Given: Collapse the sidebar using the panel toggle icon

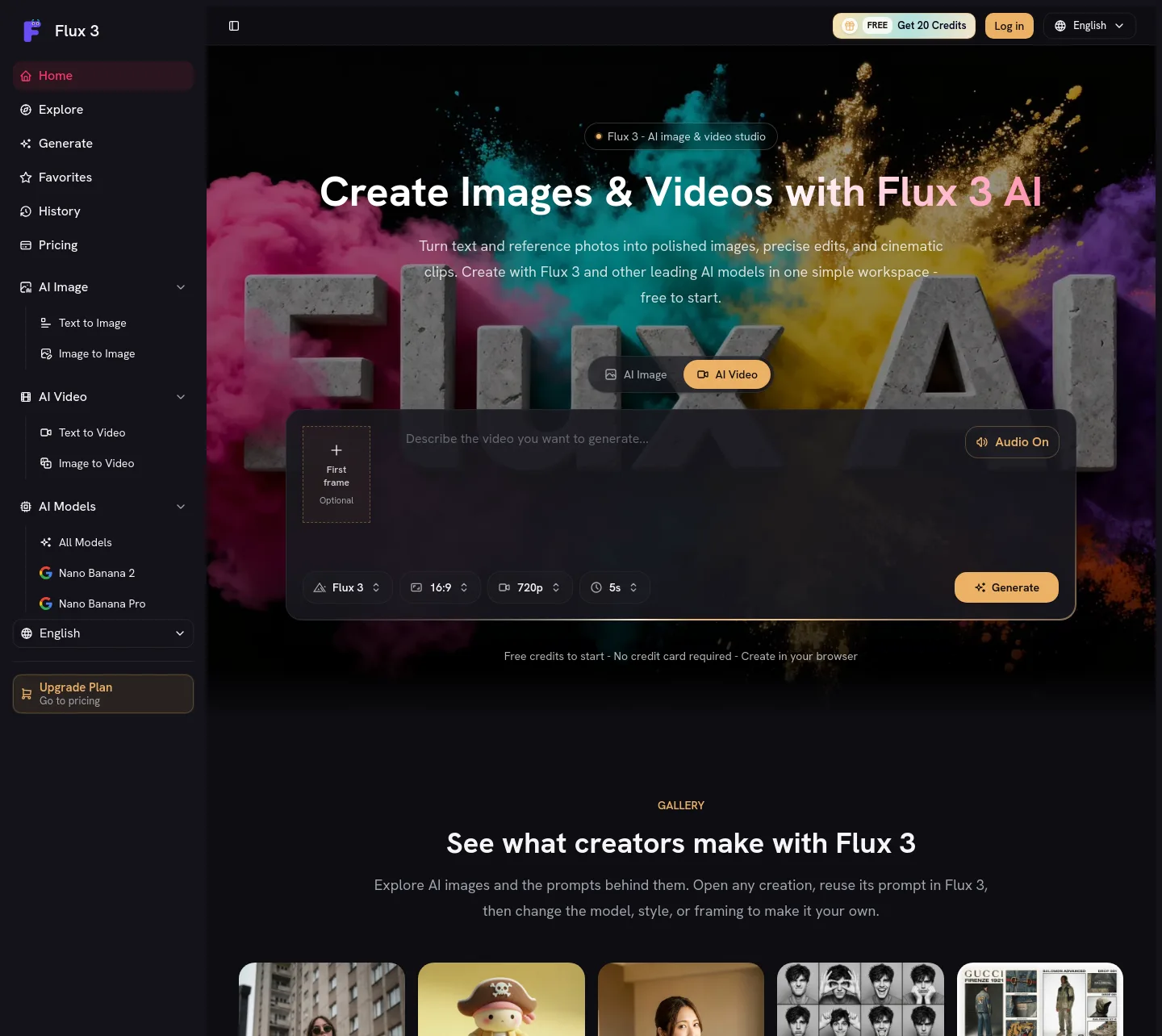Looking at the screenshot, I should [x=234, y=26].
